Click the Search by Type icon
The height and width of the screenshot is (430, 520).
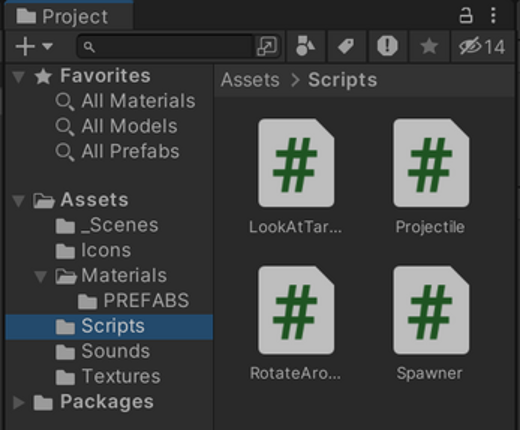pyautogui.click(x=305, y=46)
